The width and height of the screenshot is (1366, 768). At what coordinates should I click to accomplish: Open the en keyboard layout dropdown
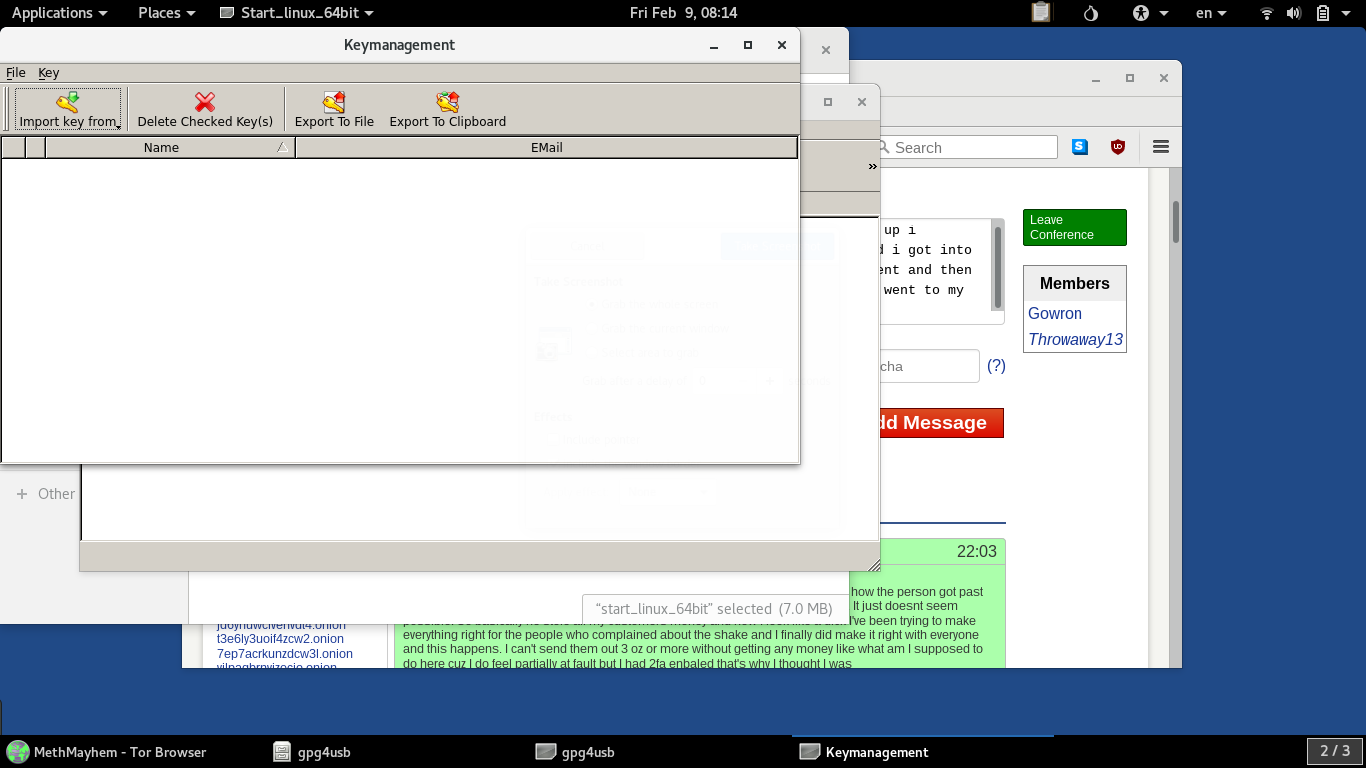click(x=1211, y=12)
